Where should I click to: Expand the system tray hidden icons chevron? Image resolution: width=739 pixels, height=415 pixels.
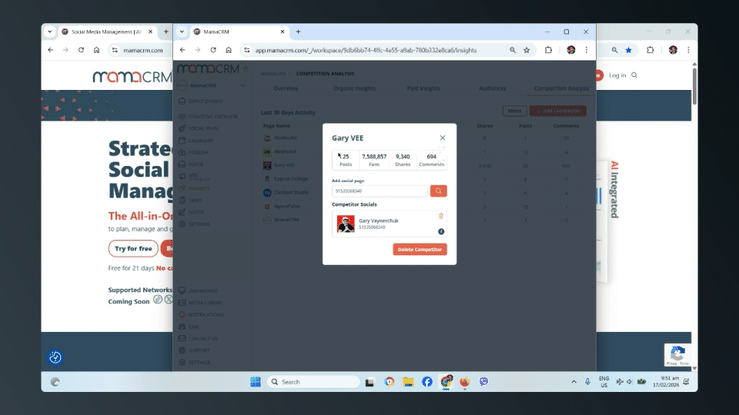(x=574, y=382)
